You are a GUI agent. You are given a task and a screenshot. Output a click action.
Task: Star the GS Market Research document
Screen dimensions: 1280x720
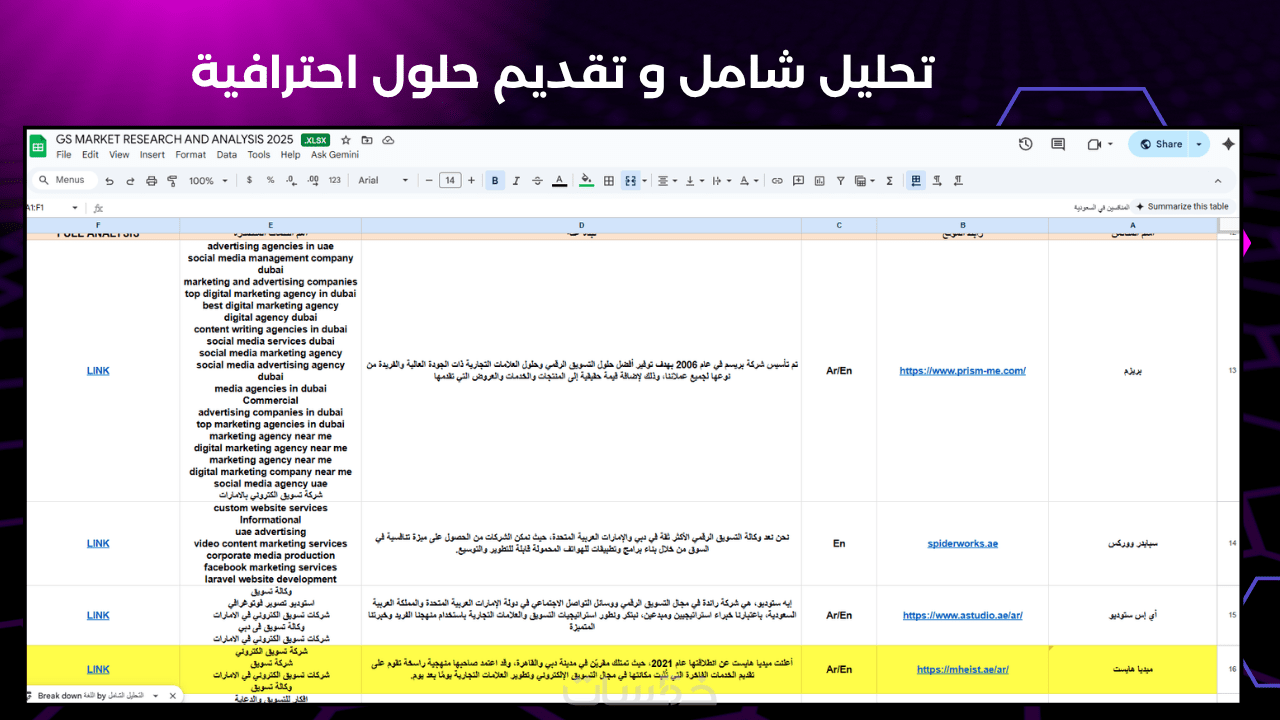pos(346,141)
